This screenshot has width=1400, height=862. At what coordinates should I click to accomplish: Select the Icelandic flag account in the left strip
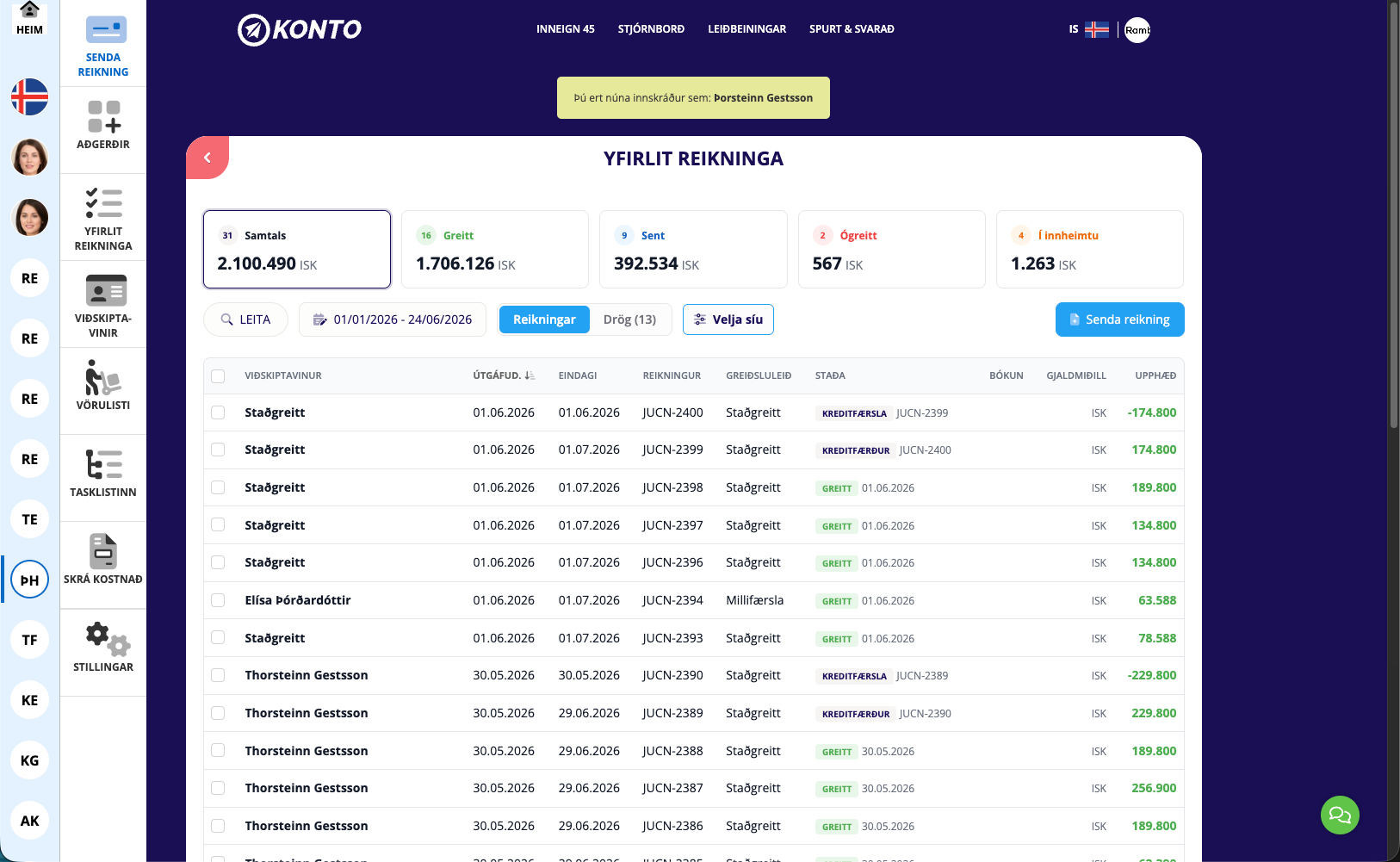pos(29,97)
